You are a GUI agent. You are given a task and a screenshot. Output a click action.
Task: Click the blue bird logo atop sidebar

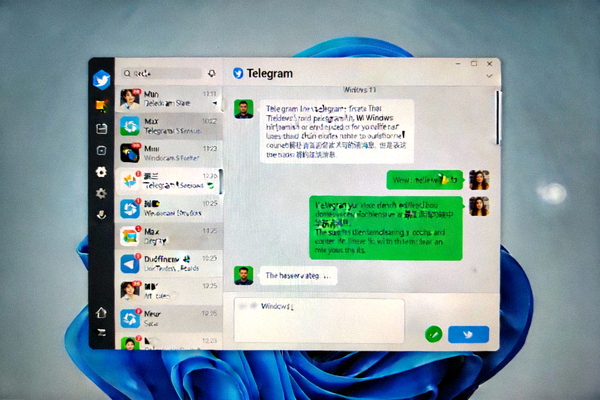click(101, 80)
